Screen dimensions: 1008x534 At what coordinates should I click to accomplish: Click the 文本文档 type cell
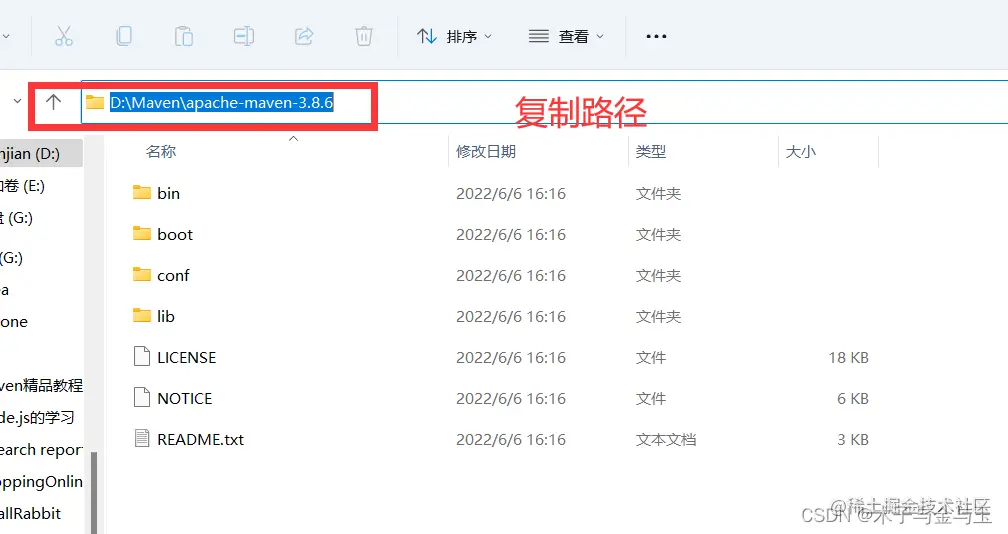666,440
